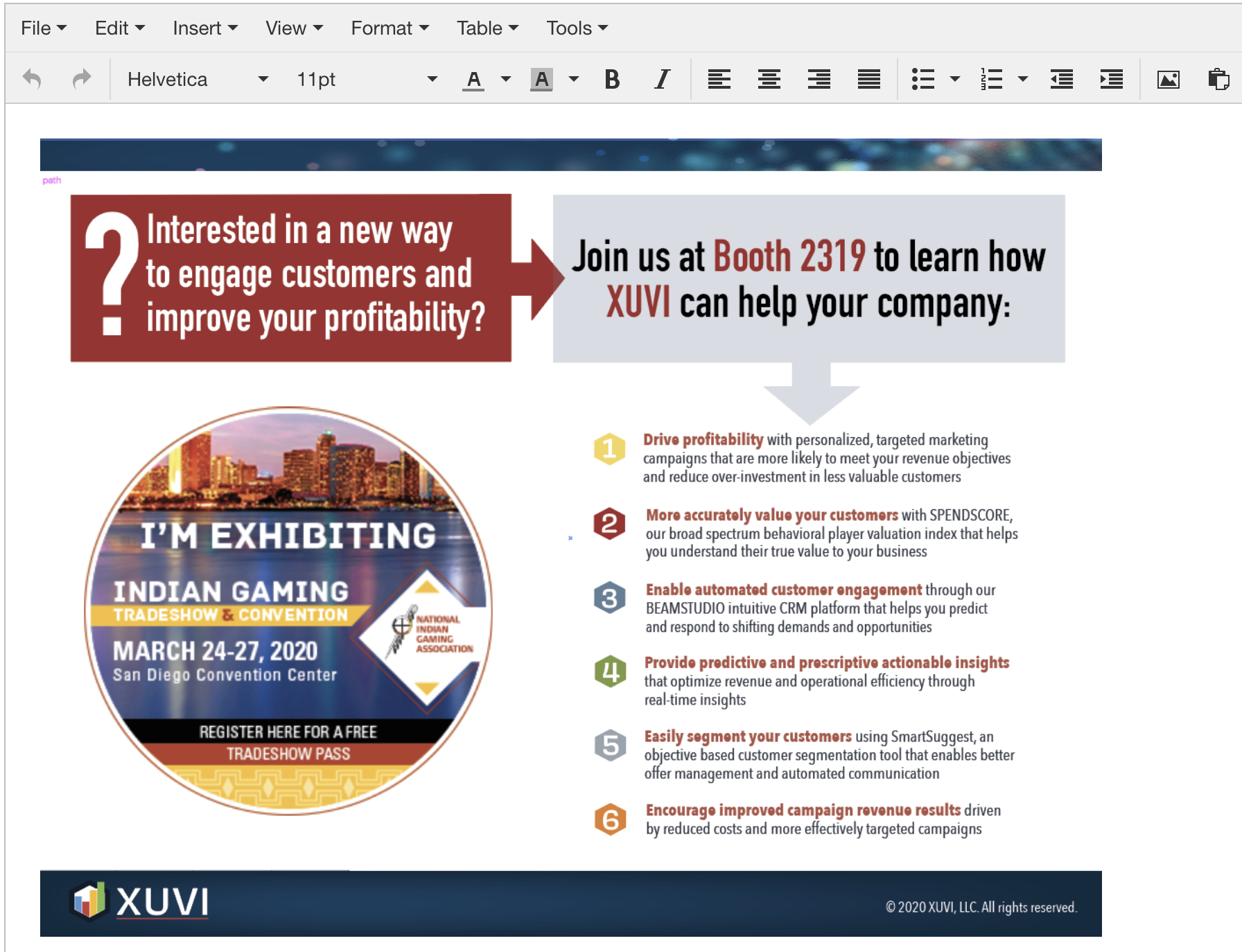Click the number 6 hexagon badge
1242x952 pixels.
coord(611,820)
